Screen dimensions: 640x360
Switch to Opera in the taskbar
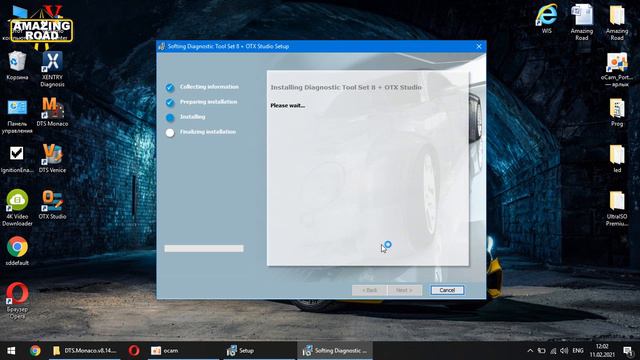[134, 351]
